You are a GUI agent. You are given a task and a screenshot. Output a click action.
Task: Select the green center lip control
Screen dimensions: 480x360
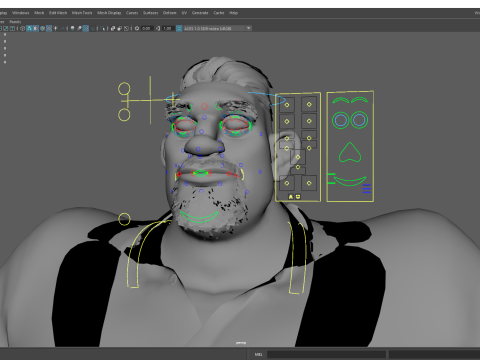pyautogui.click(x=200, y=173)
